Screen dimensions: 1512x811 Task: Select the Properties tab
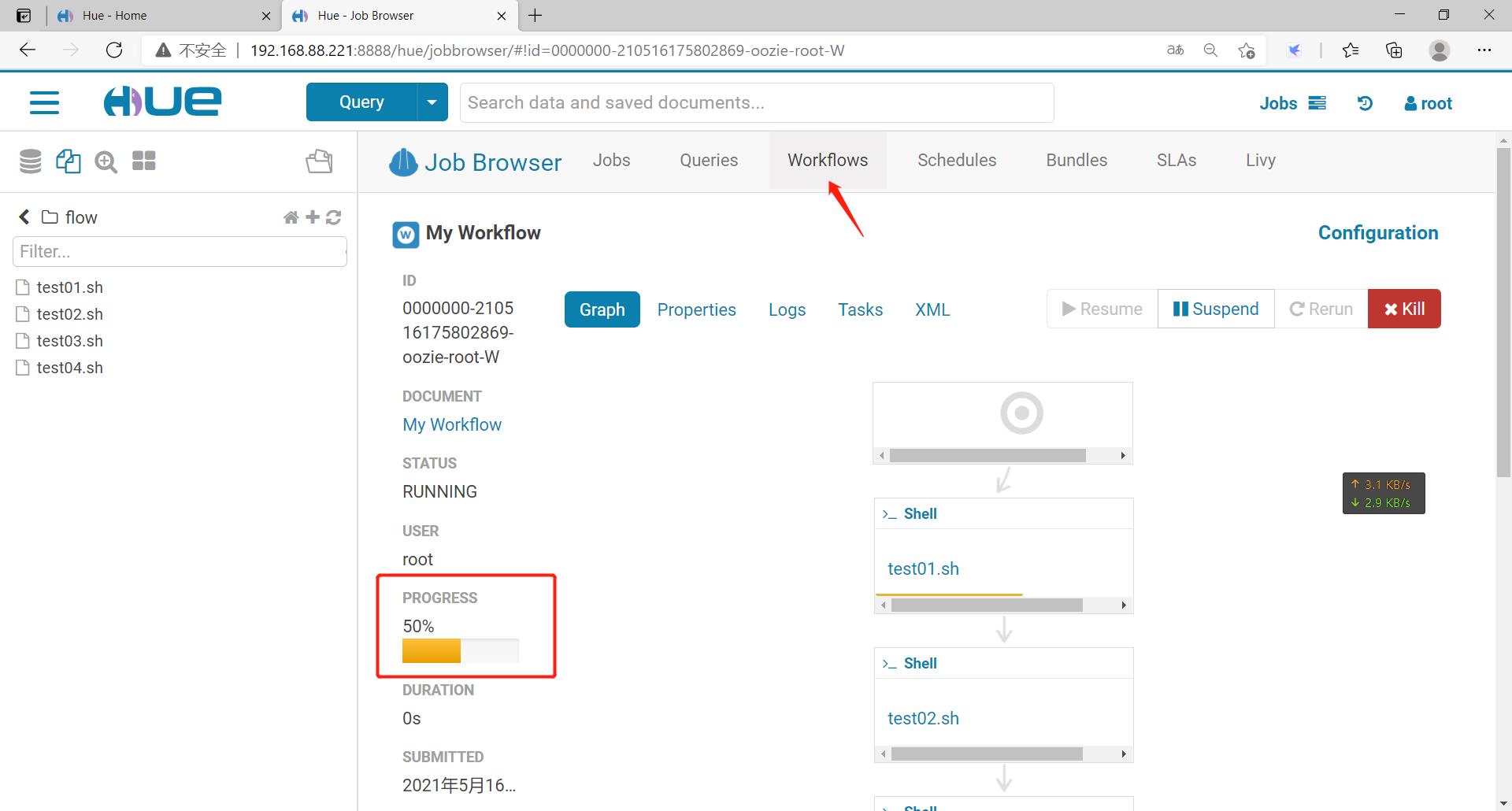click(697, 309)
